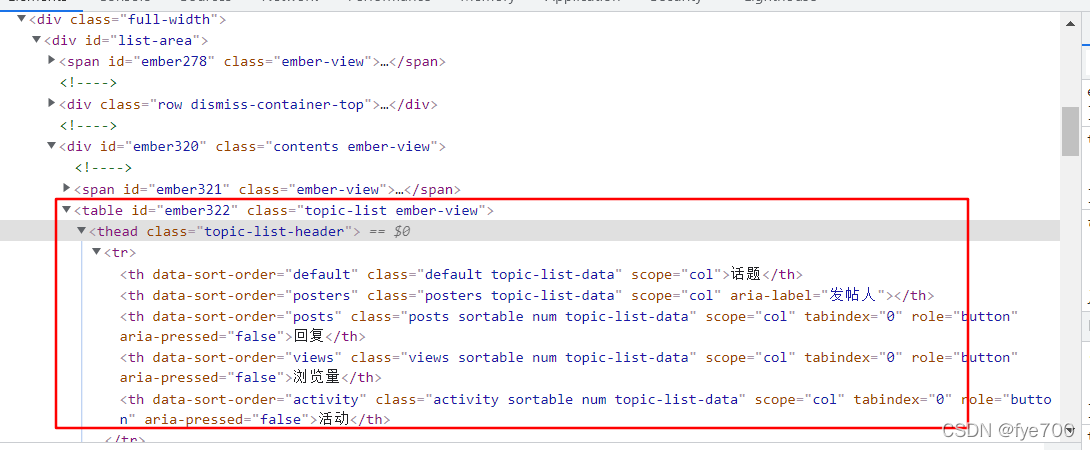Expand the span id "ember278" node arrow

pos(51,61)
